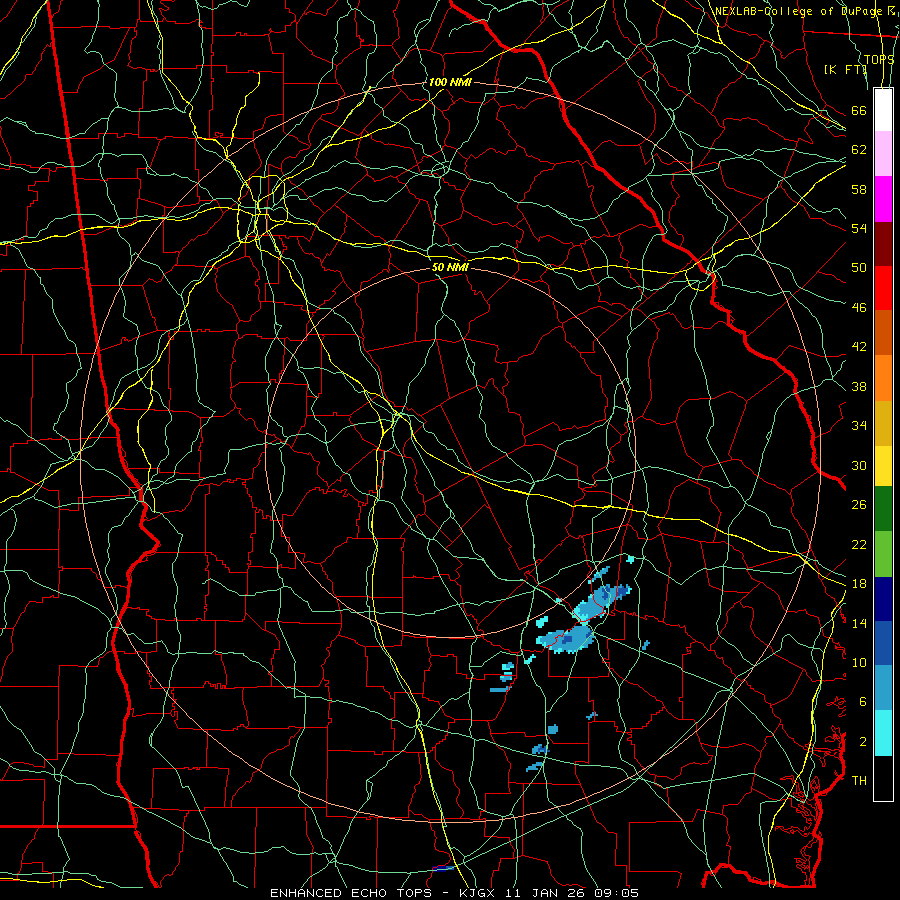
Task: Click the legend value '50'
Action: pos(859,268)
